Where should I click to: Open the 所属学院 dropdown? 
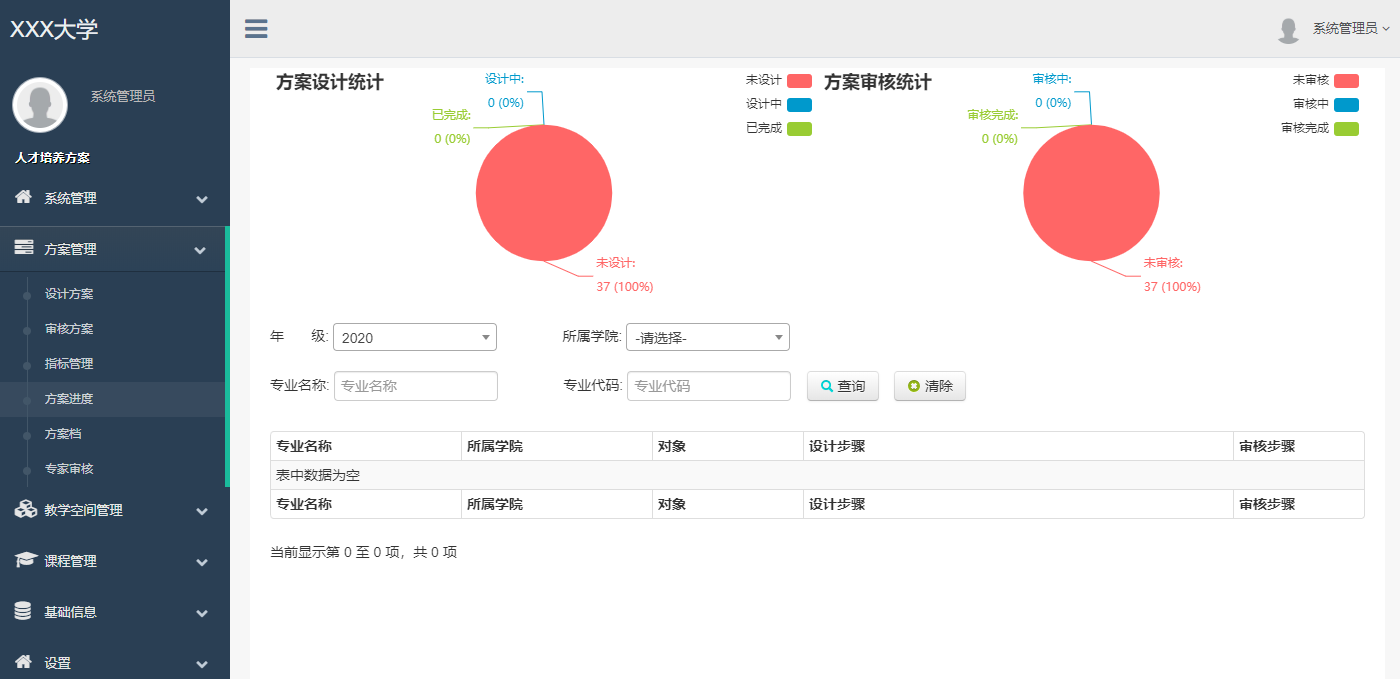click(708, 337)
